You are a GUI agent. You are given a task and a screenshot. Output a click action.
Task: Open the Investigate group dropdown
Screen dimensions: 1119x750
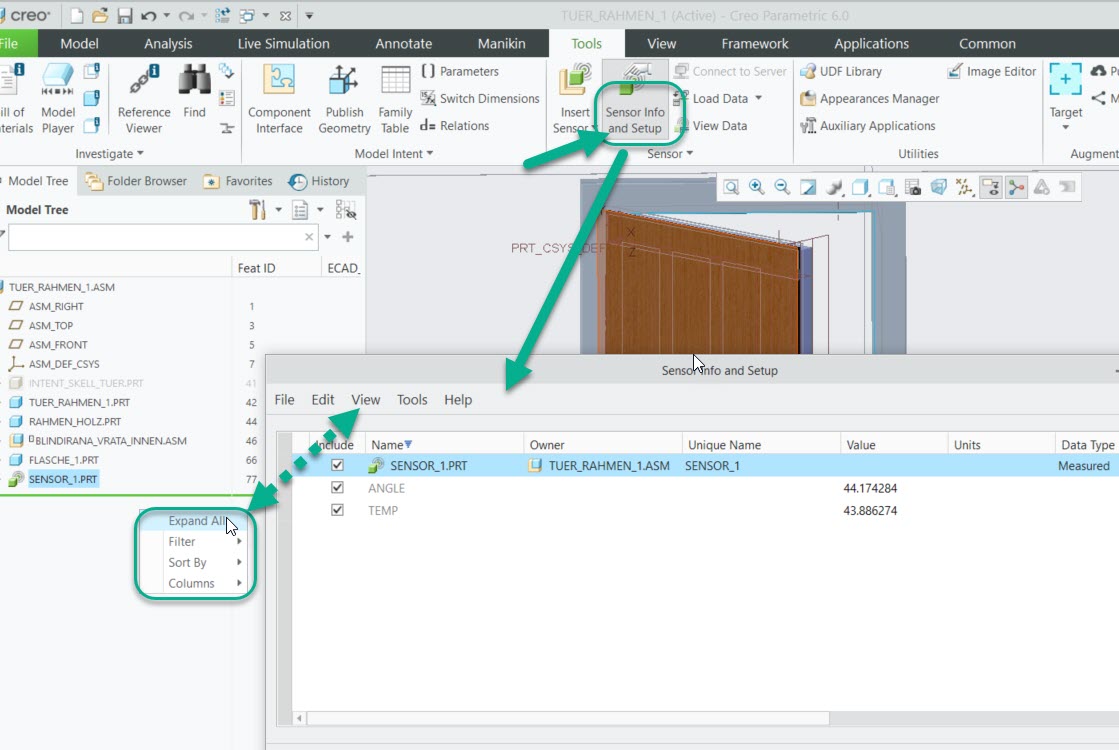(109, 153)
